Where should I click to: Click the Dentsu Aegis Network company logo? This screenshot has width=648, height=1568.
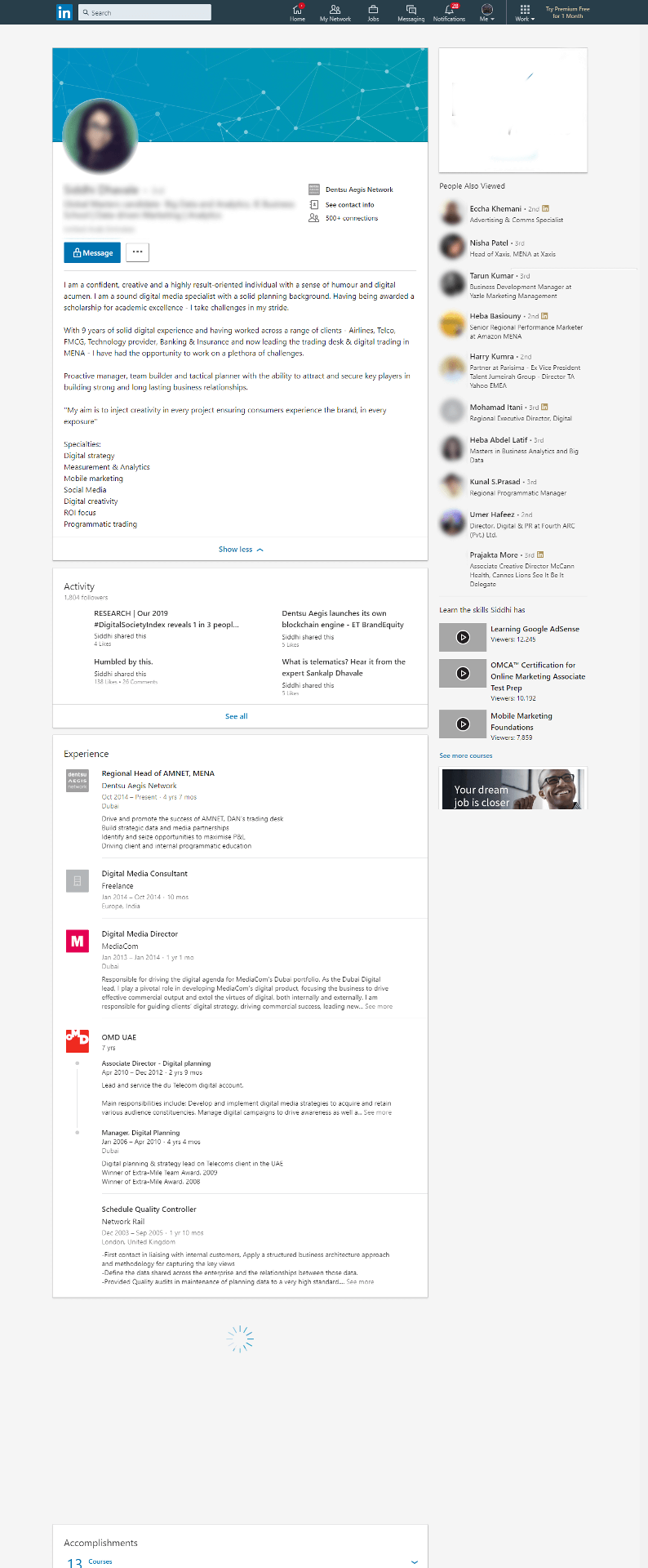[x=77, y=780]
